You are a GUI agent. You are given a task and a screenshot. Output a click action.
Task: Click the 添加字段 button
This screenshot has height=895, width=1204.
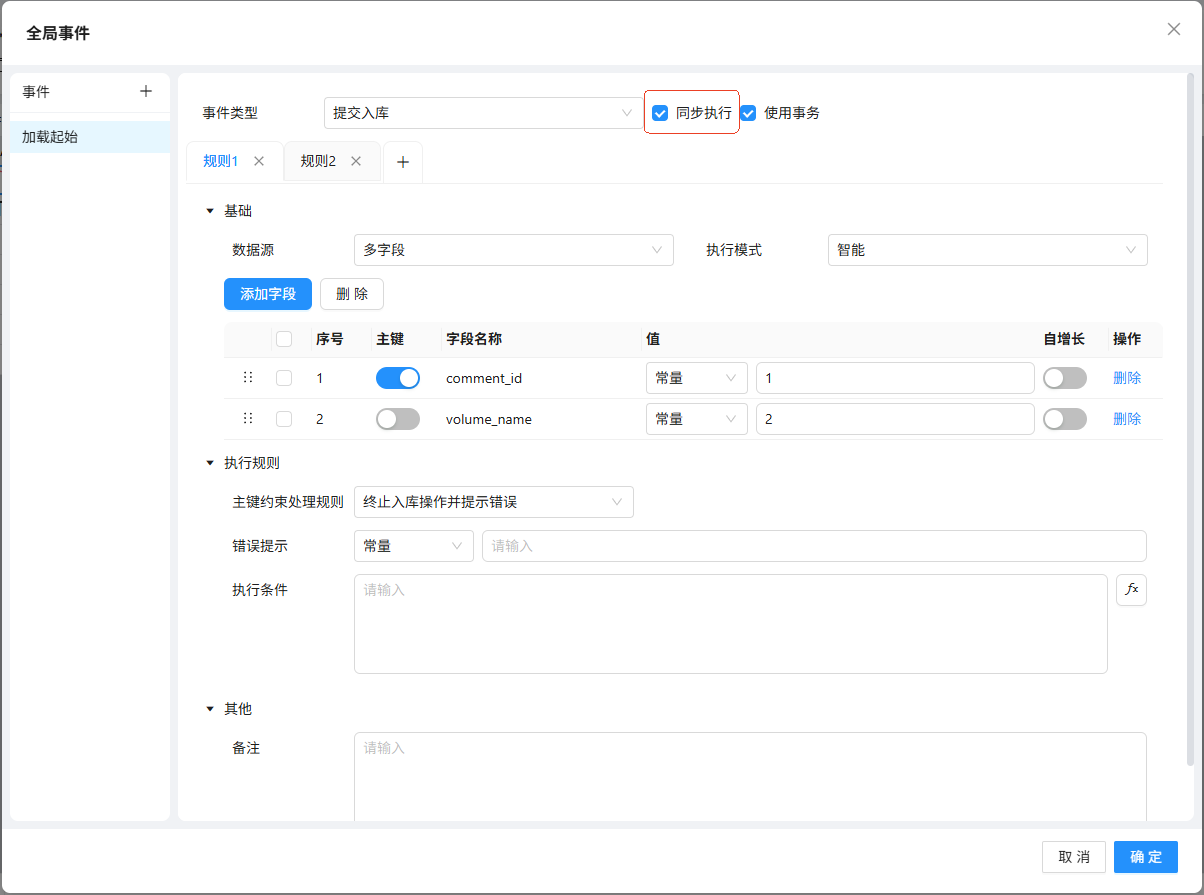coord(268,294)
